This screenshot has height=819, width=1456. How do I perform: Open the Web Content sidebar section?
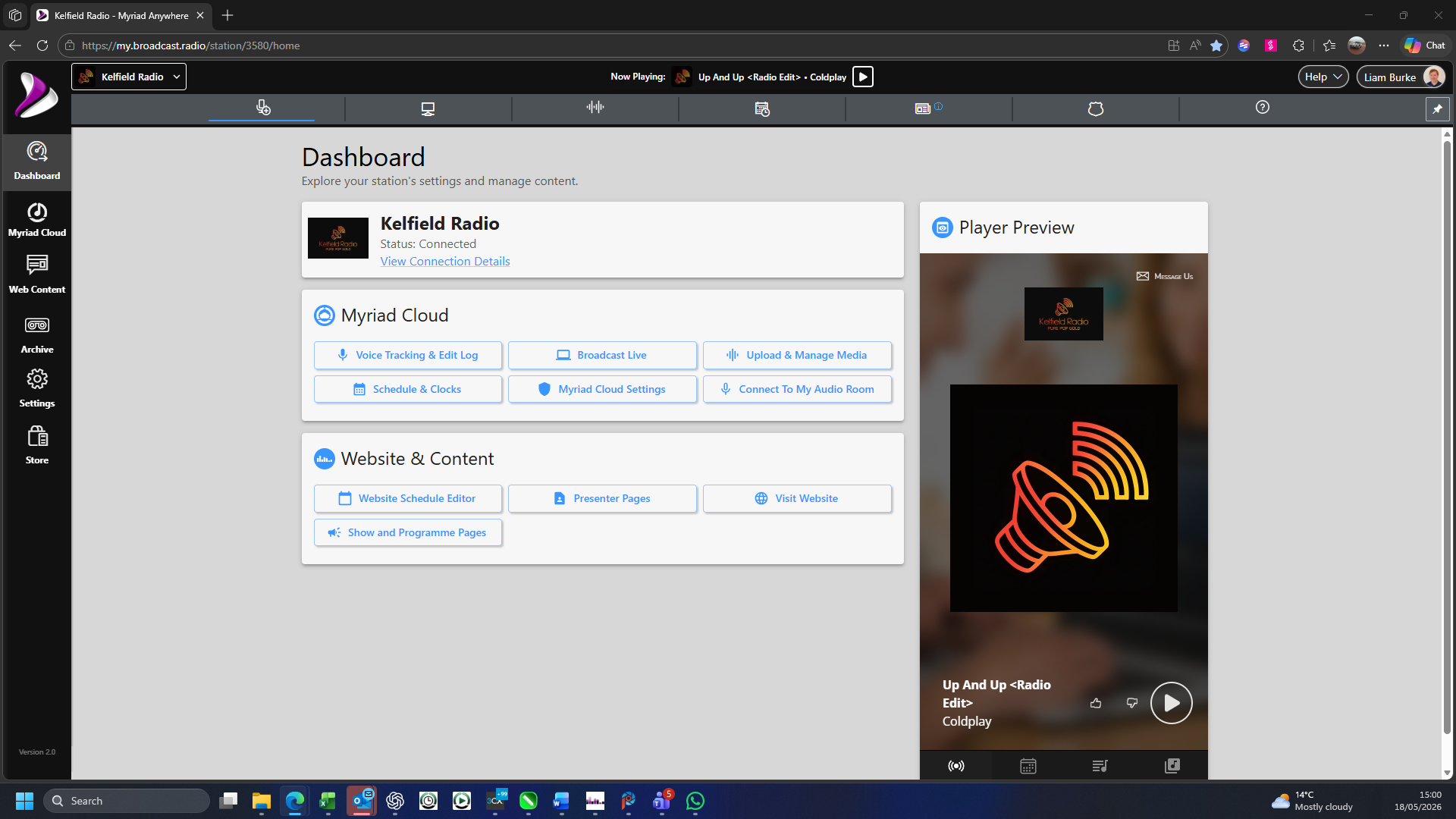coord(36,275)
